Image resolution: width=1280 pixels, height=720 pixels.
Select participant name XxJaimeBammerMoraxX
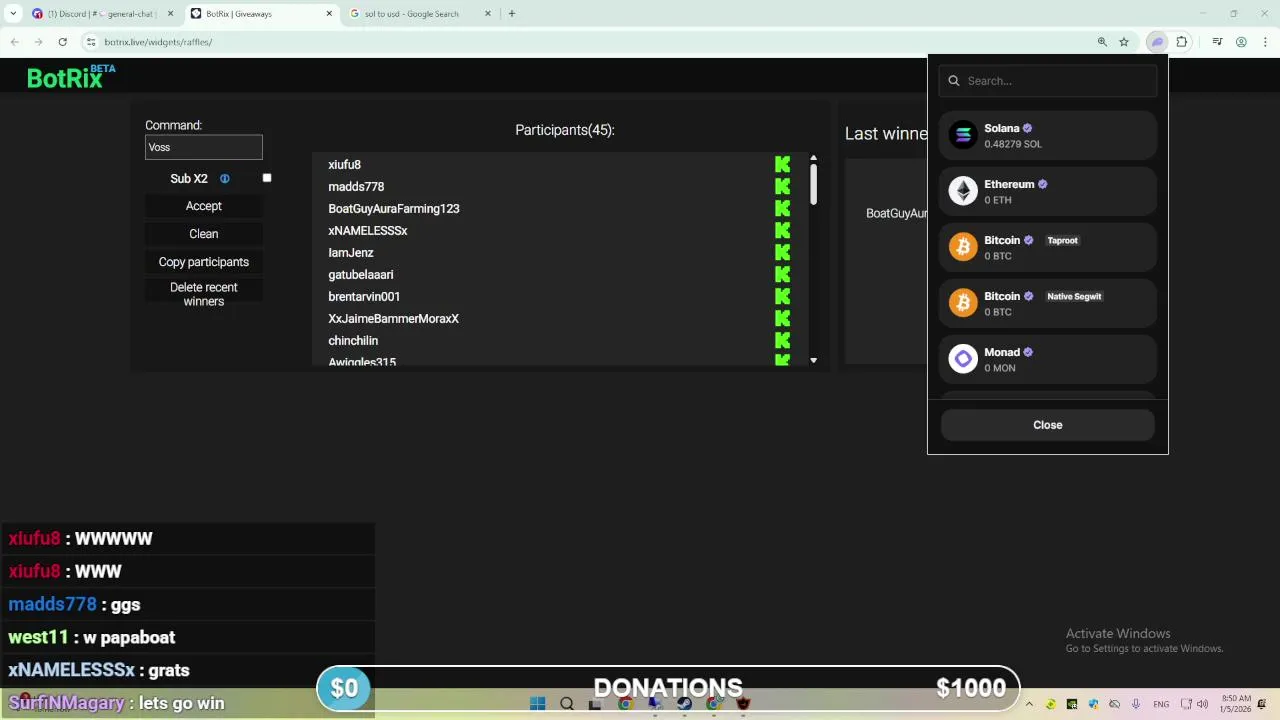pyautogui.click(x=393, y=319)
